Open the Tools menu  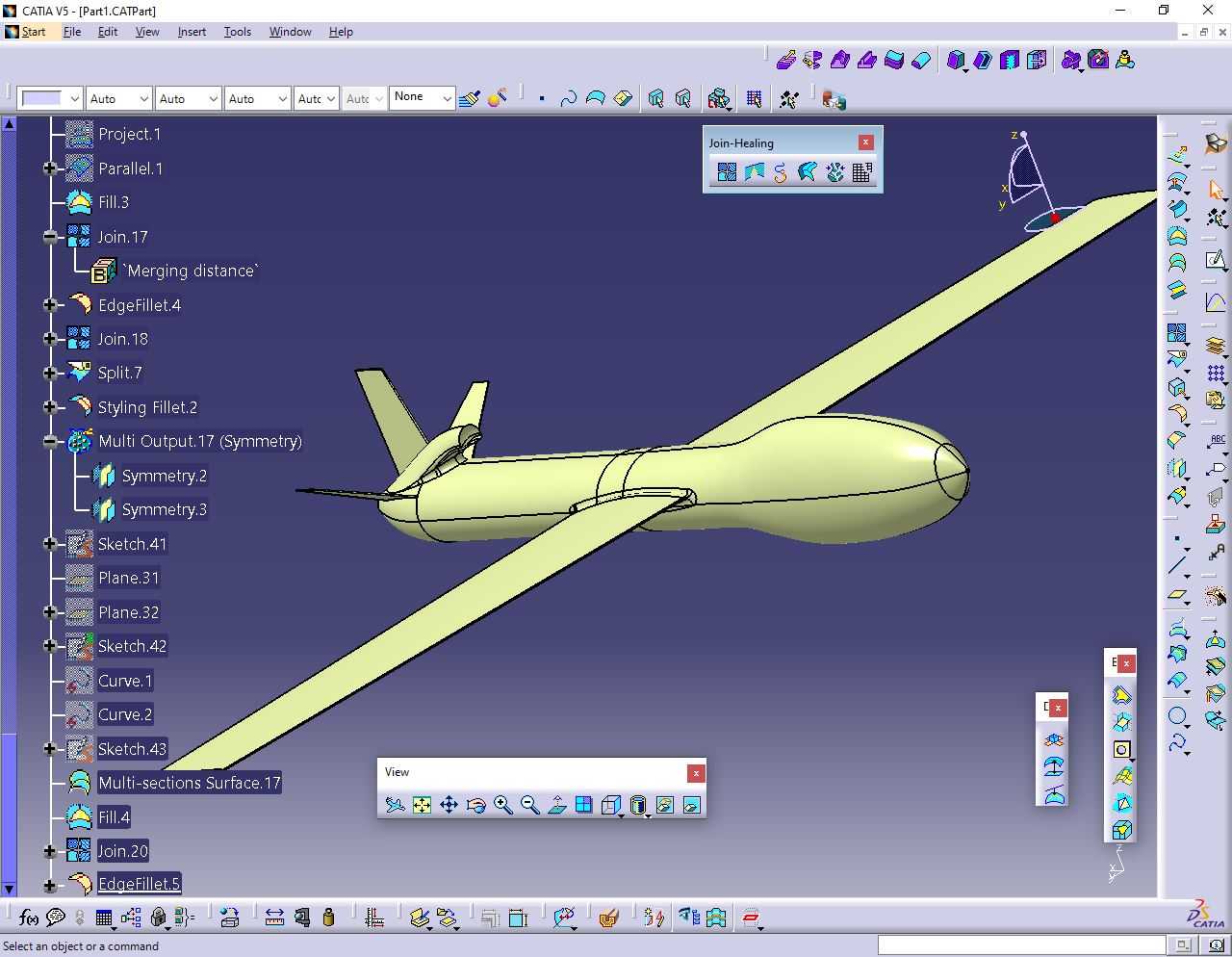(x=238, y=32)
